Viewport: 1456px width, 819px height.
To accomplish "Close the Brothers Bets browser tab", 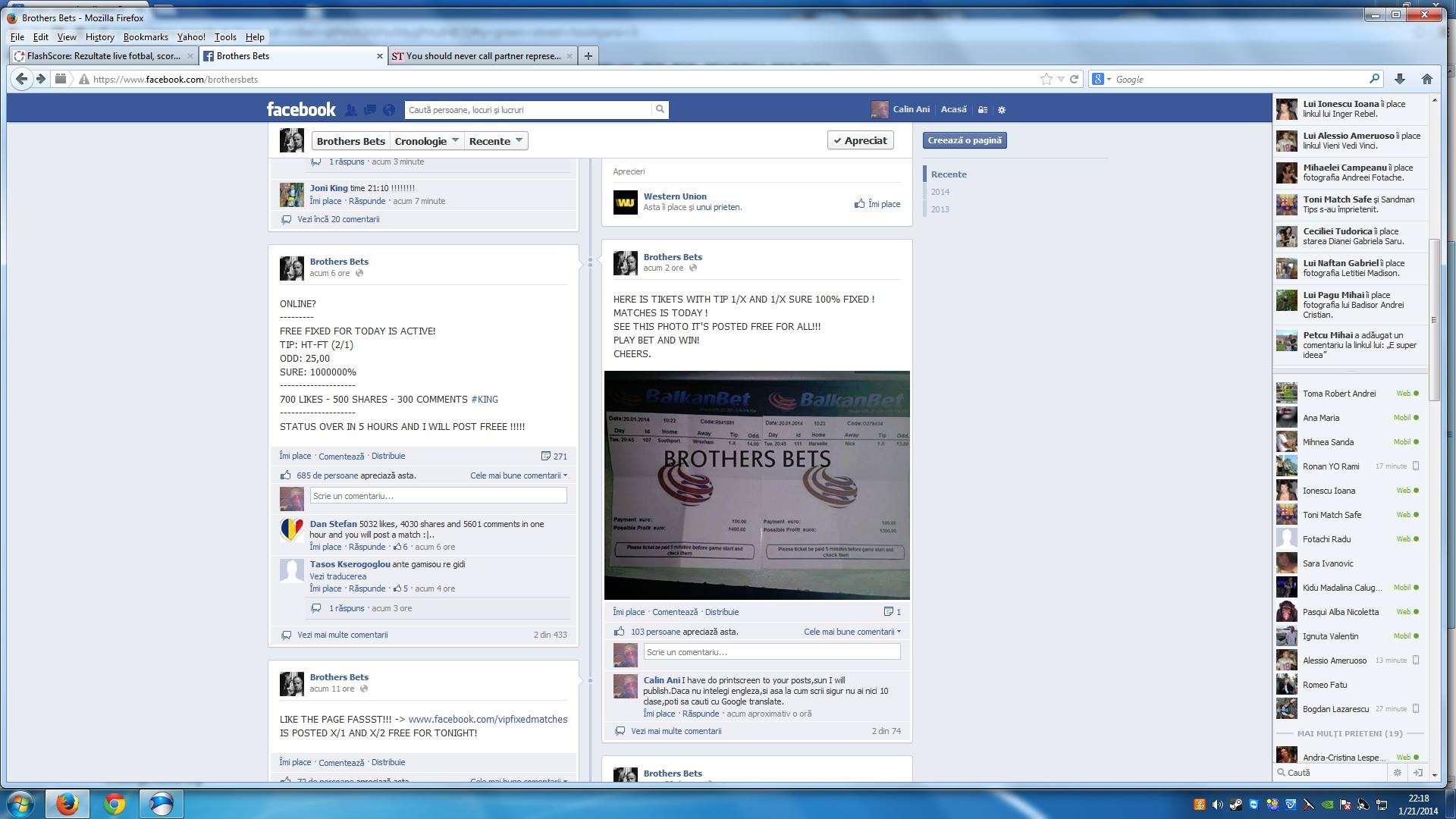I will 380,56.
